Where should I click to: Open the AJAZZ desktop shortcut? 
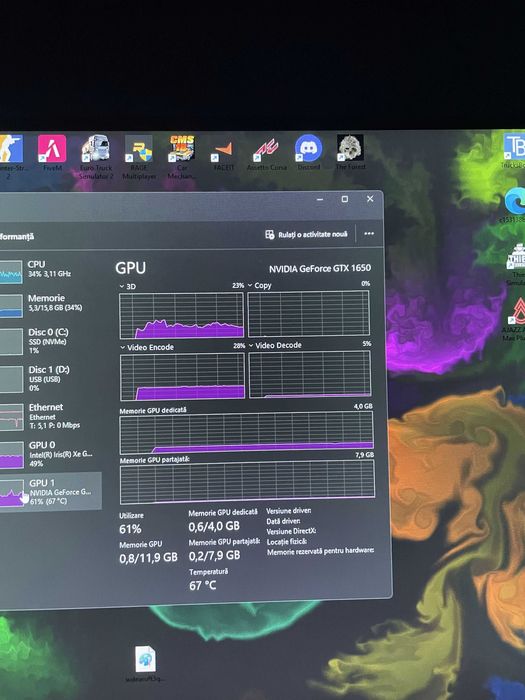pos(516,319)
